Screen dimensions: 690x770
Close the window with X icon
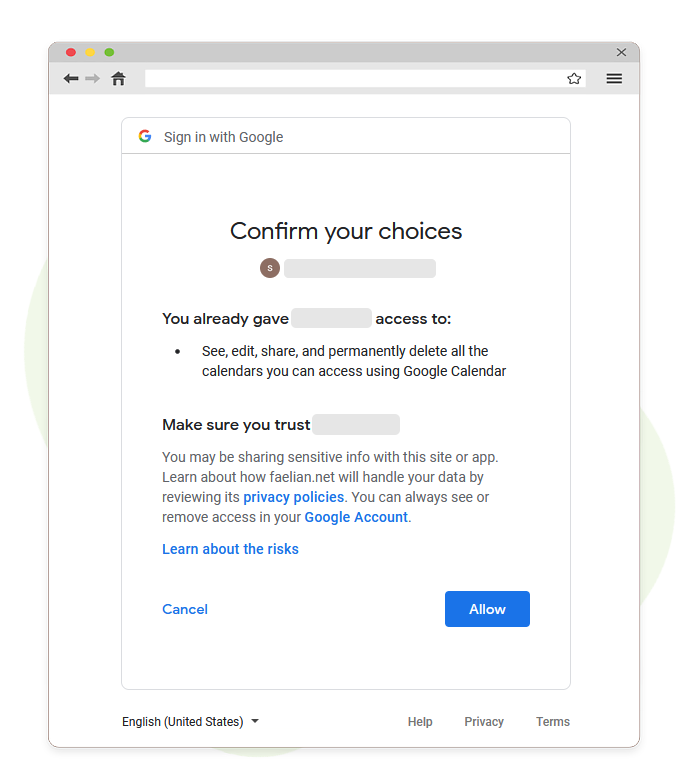621,52
